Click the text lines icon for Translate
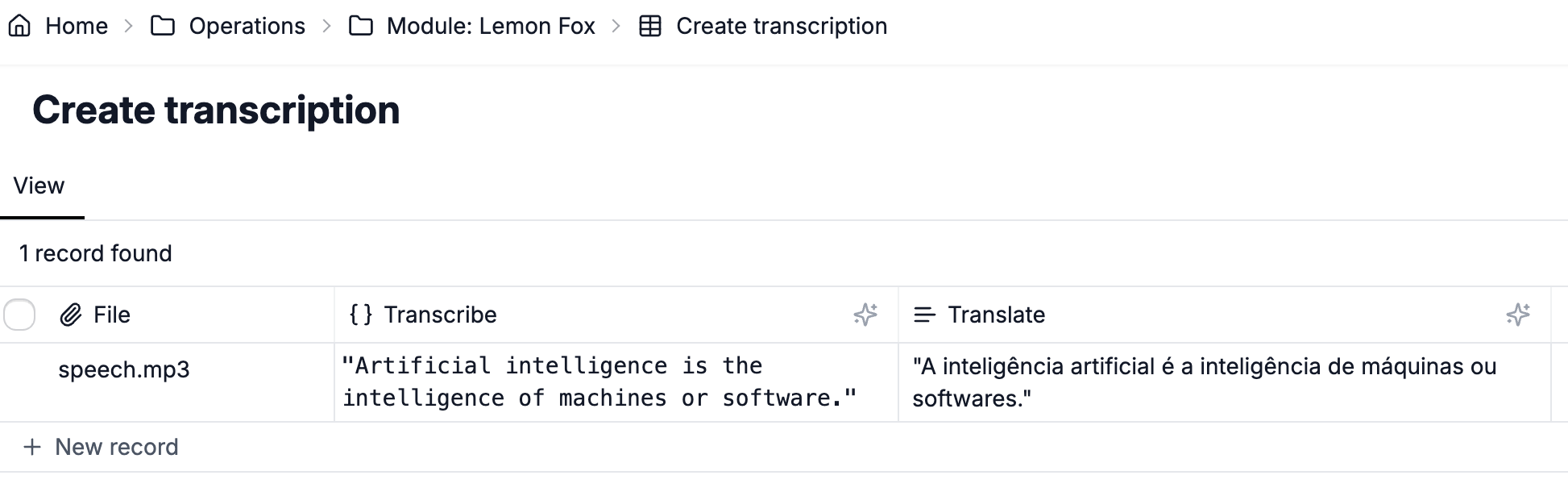 [x=925, y=315]
